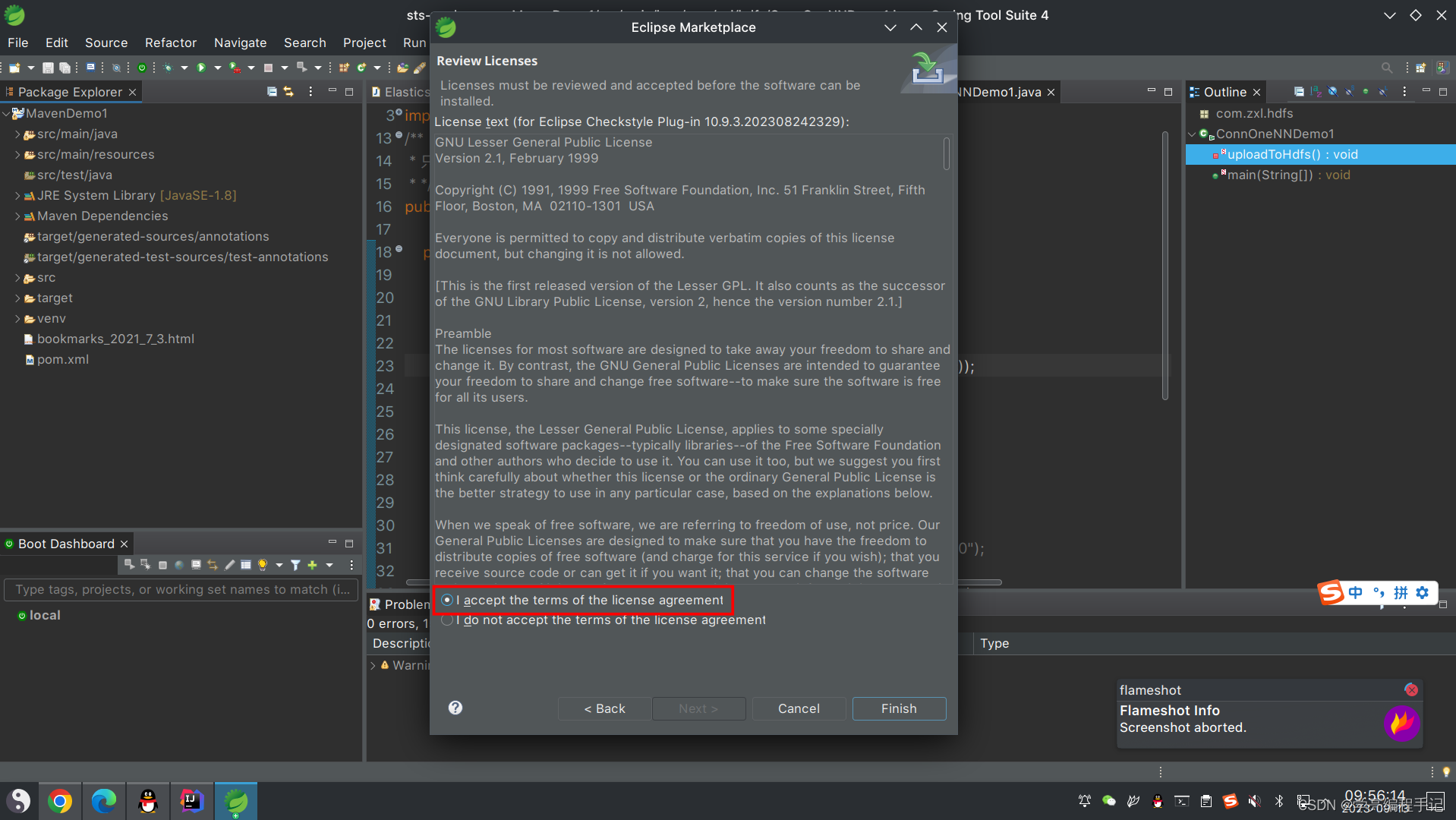Click the search magnifier in top toolbar
Viewport: 1456px width, 820px height.
coord(1387,68)
